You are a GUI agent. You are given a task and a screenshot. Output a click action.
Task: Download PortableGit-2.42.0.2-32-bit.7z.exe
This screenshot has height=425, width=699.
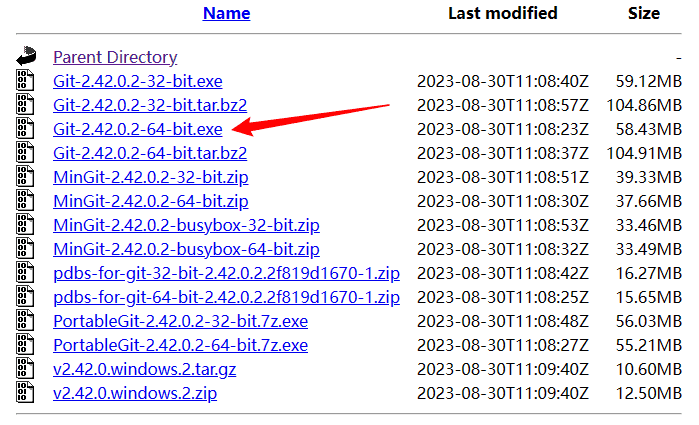point(180,321)
